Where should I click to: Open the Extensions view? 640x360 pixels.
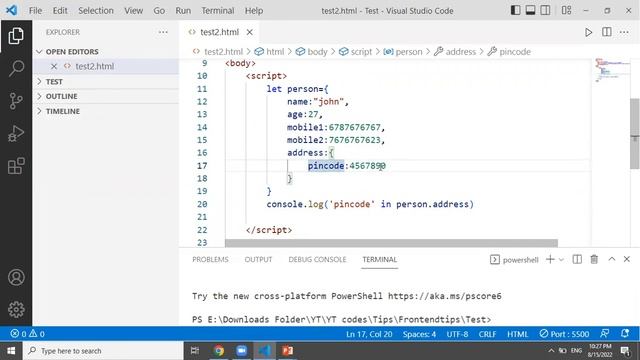tap(16, 166)
